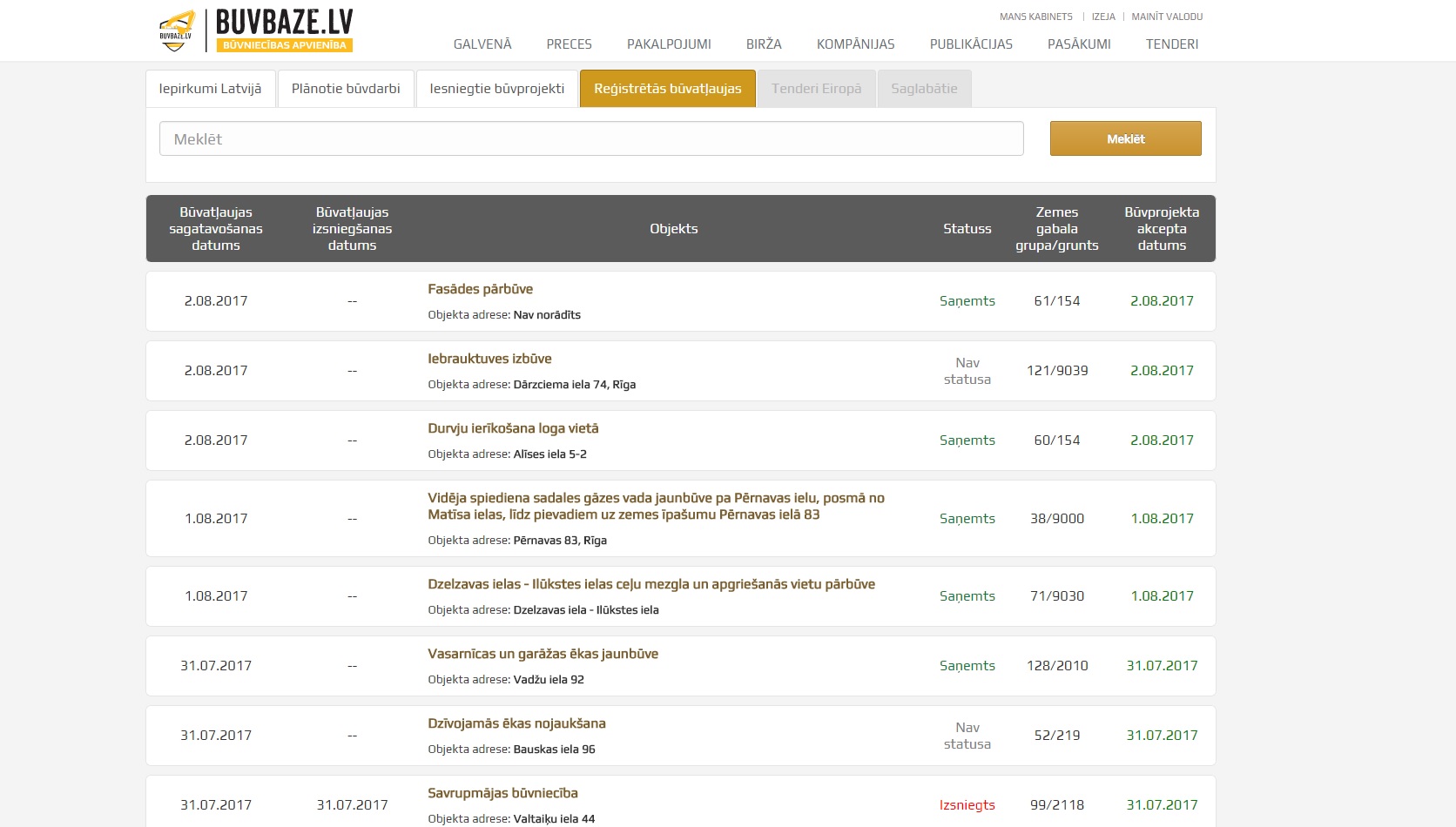Switch to Iesniegtie būvprojekti tab

coord(497,89)
